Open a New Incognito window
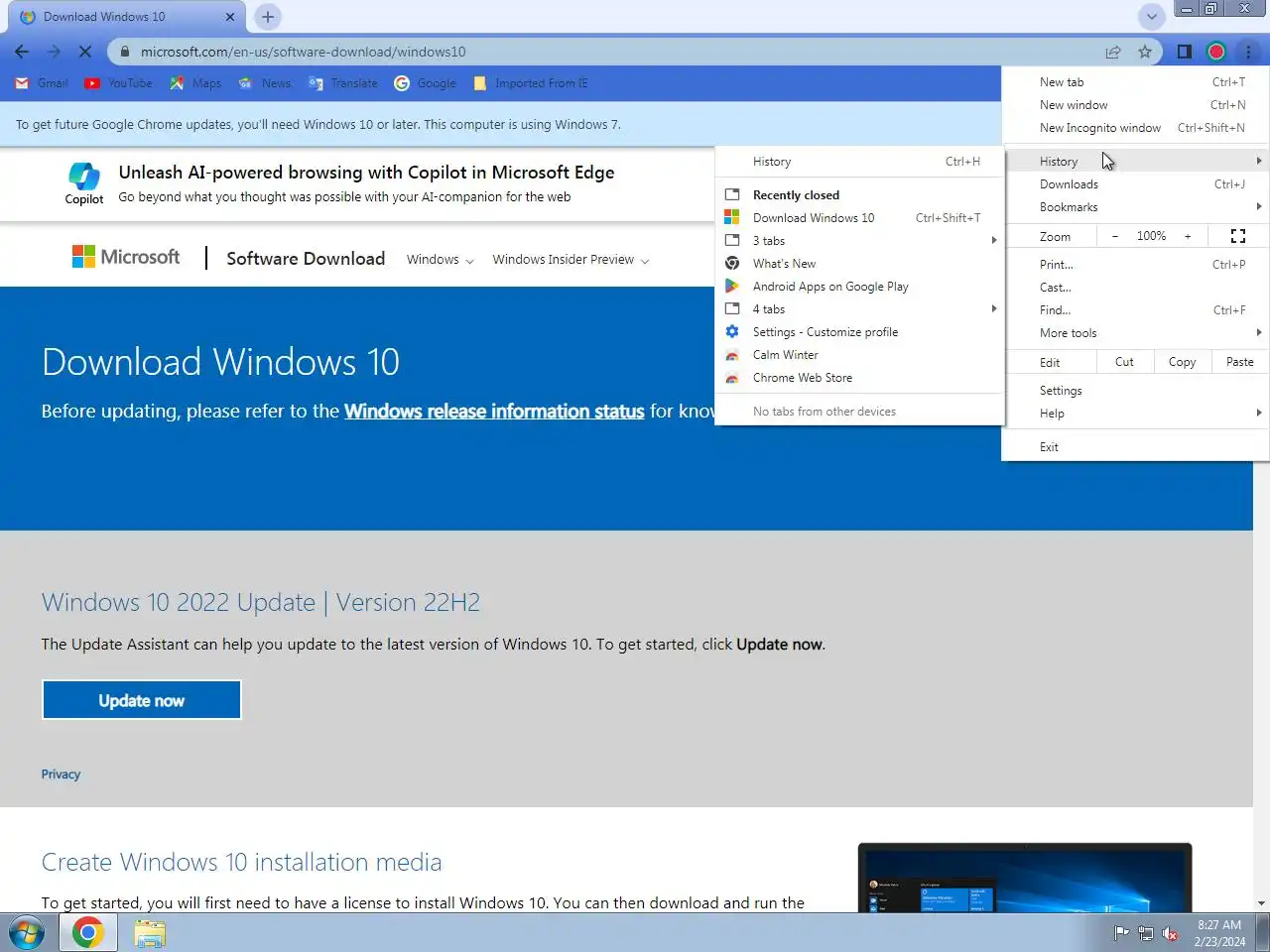1270x952 pixels. click(x=1136, y=128)
